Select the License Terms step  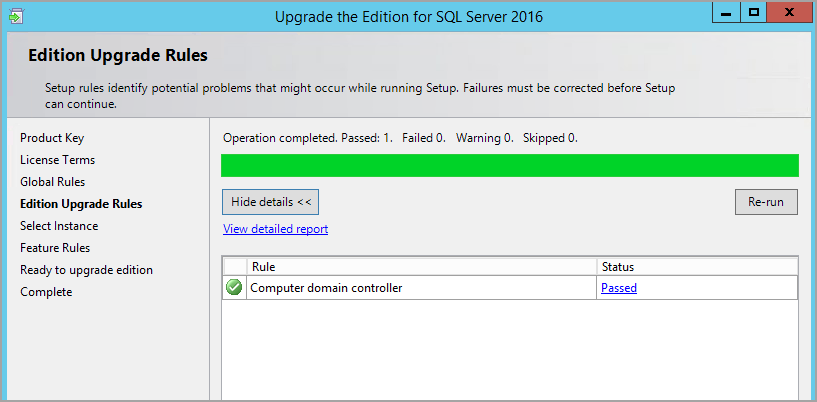point(57,160)
